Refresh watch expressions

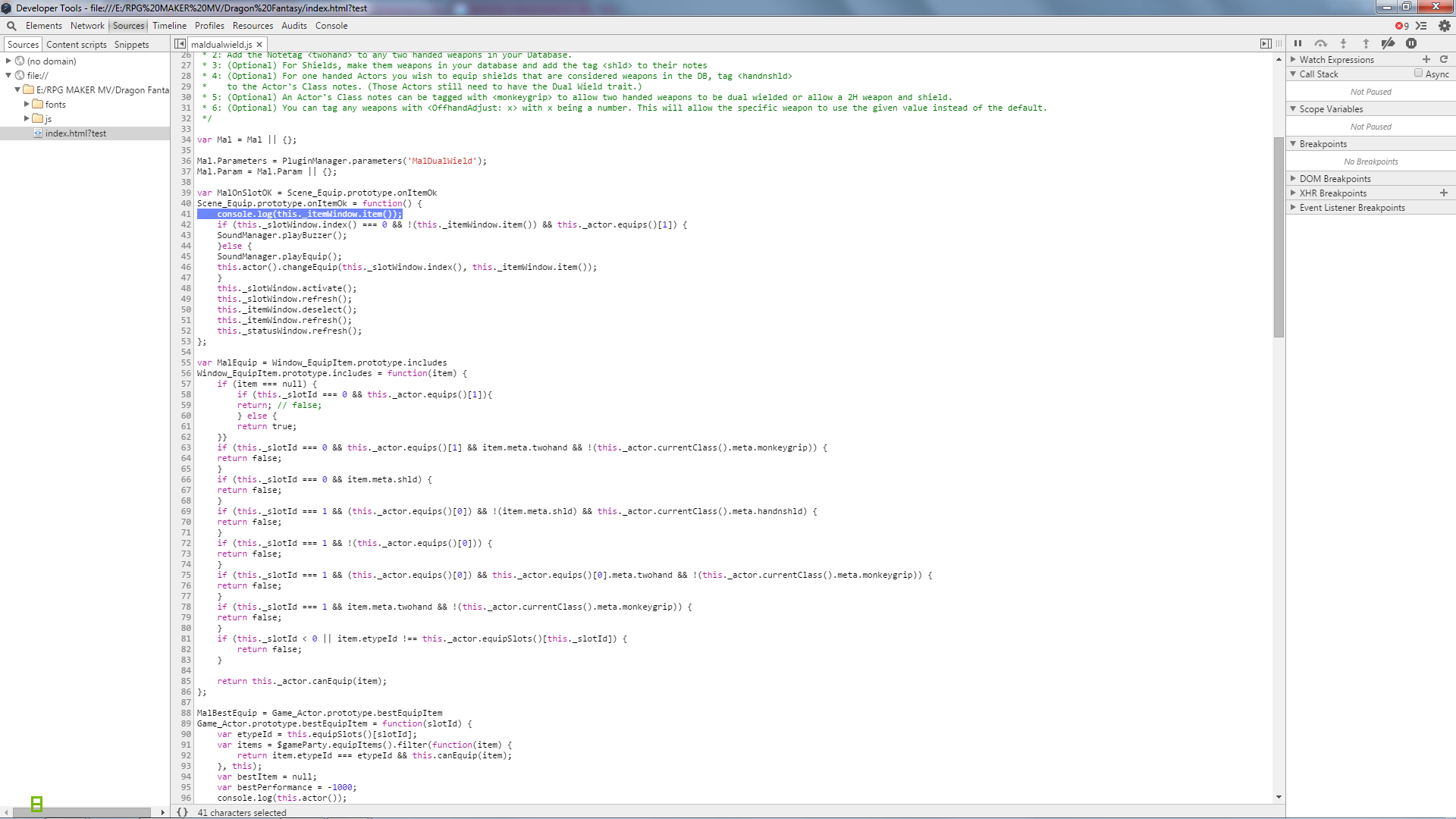coord(1444,59)
